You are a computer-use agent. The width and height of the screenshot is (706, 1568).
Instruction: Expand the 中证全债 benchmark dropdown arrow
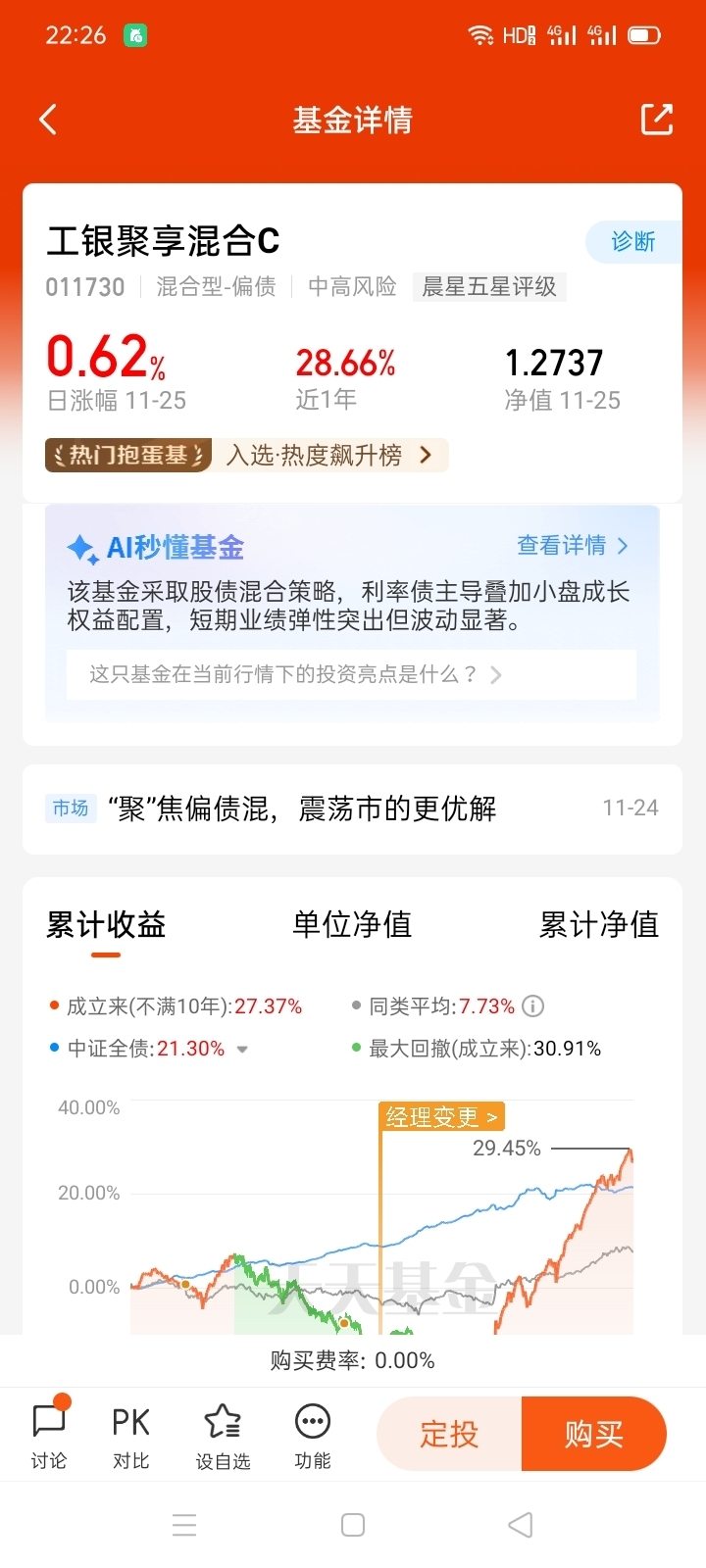242,1050
